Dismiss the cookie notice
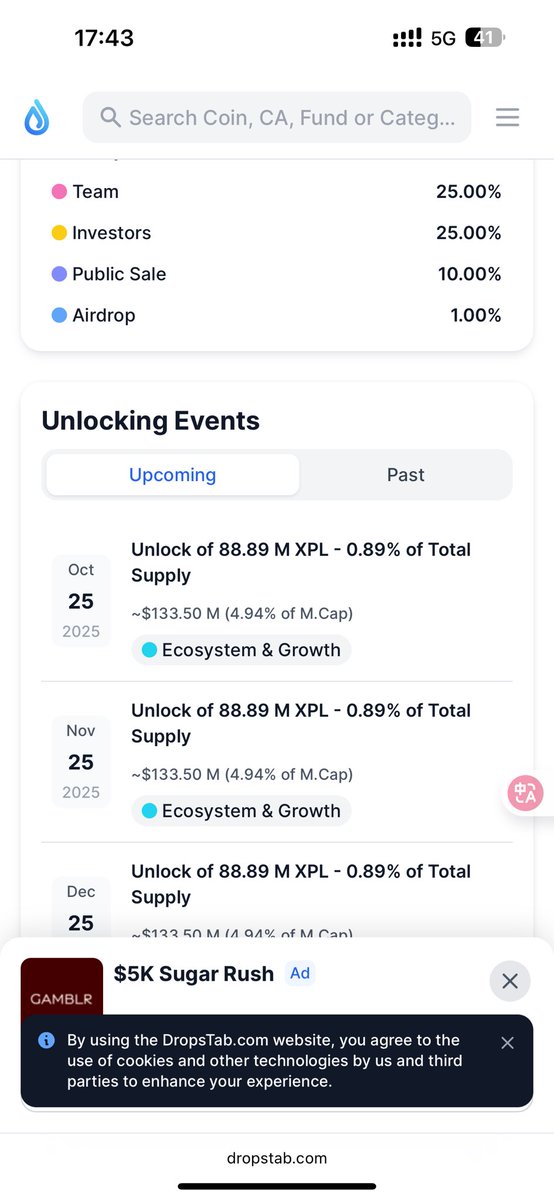This screenshot has width=554, height=1200. click(x=507, y=1043)
